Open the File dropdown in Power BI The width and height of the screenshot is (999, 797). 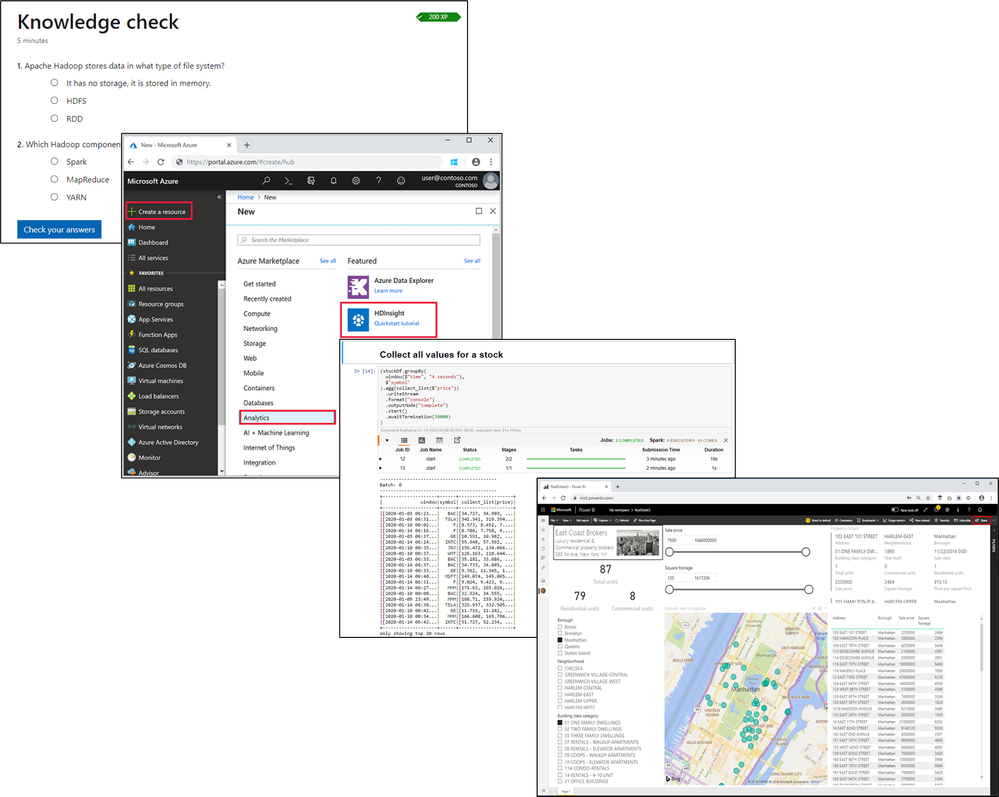click(x=554, y=521)
